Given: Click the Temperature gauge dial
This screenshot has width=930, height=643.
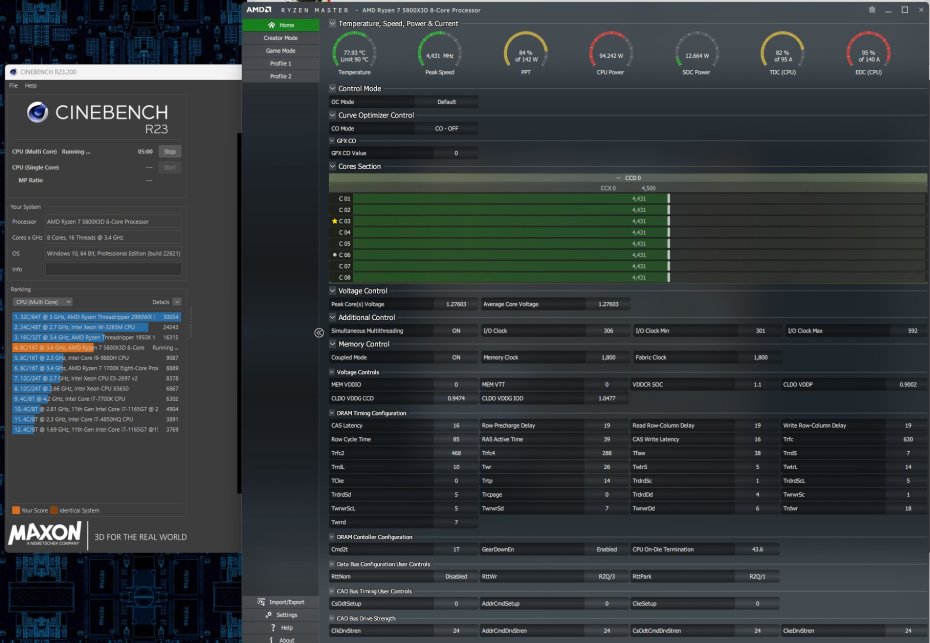Looking at the screenshot, I should click(x=353, y=52).
